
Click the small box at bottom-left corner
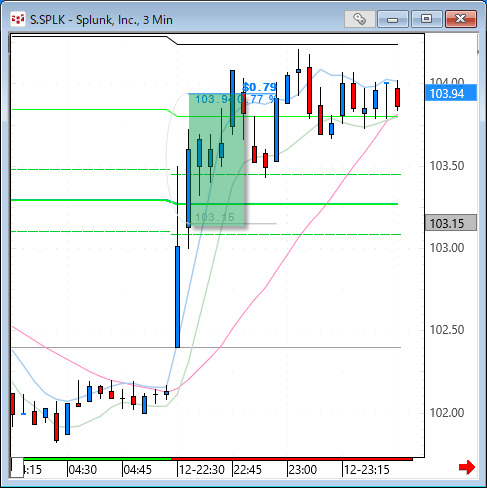(17, 467)
